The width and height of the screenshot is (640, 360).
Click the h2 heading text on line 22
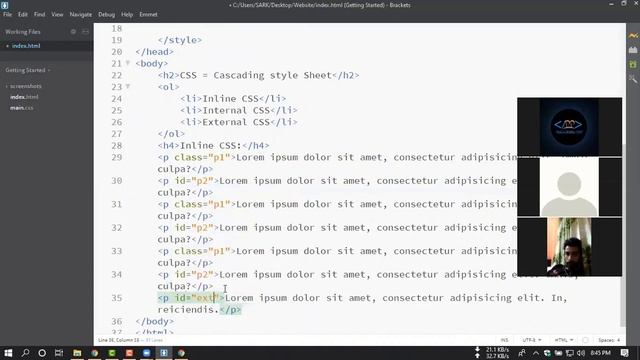(x=256, y=75)
